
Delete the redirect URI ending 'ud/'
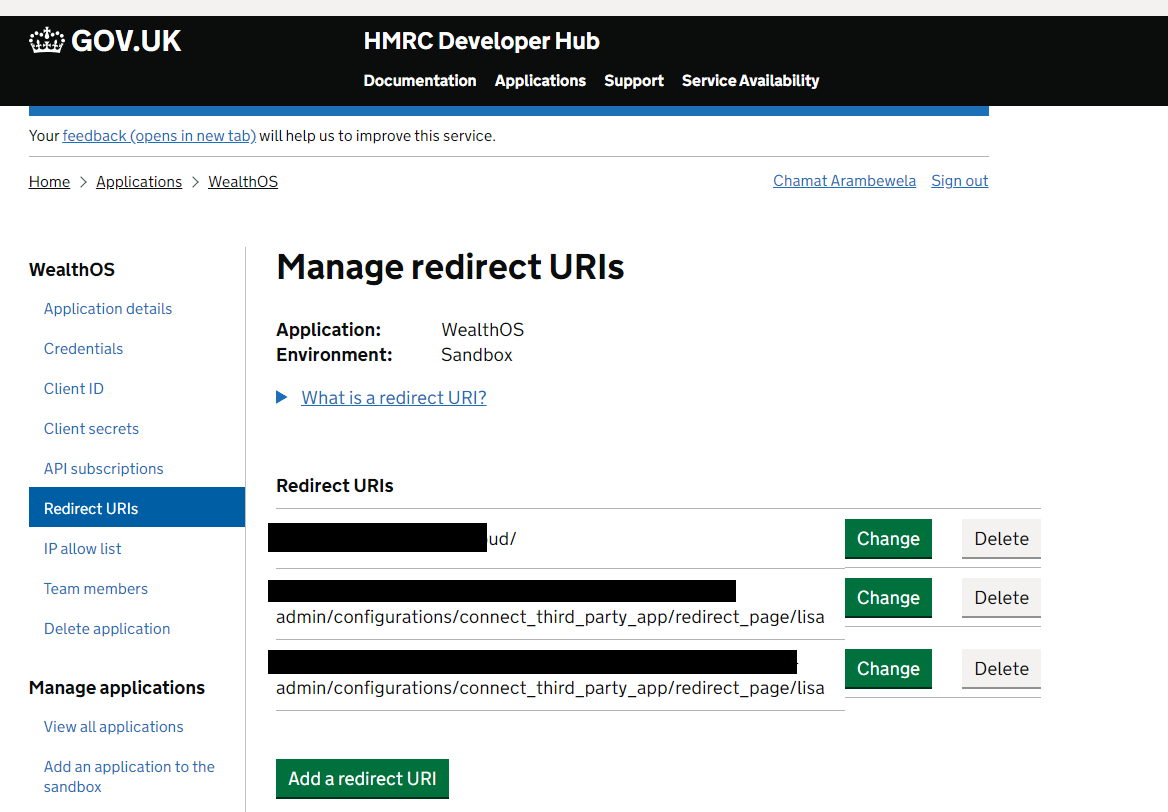point(1001,539)
